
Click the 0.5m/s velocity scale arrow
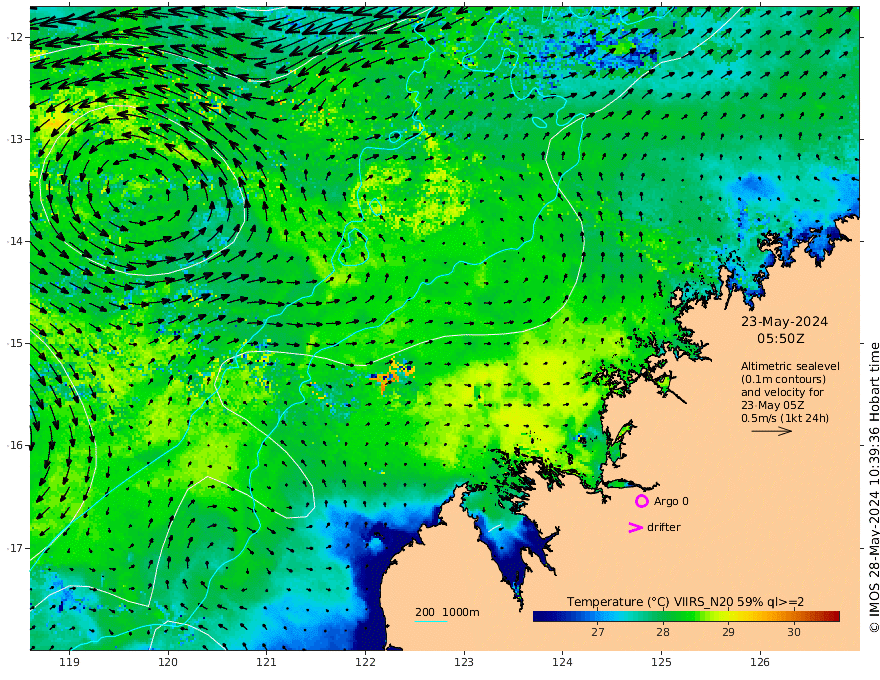point(772,431)
